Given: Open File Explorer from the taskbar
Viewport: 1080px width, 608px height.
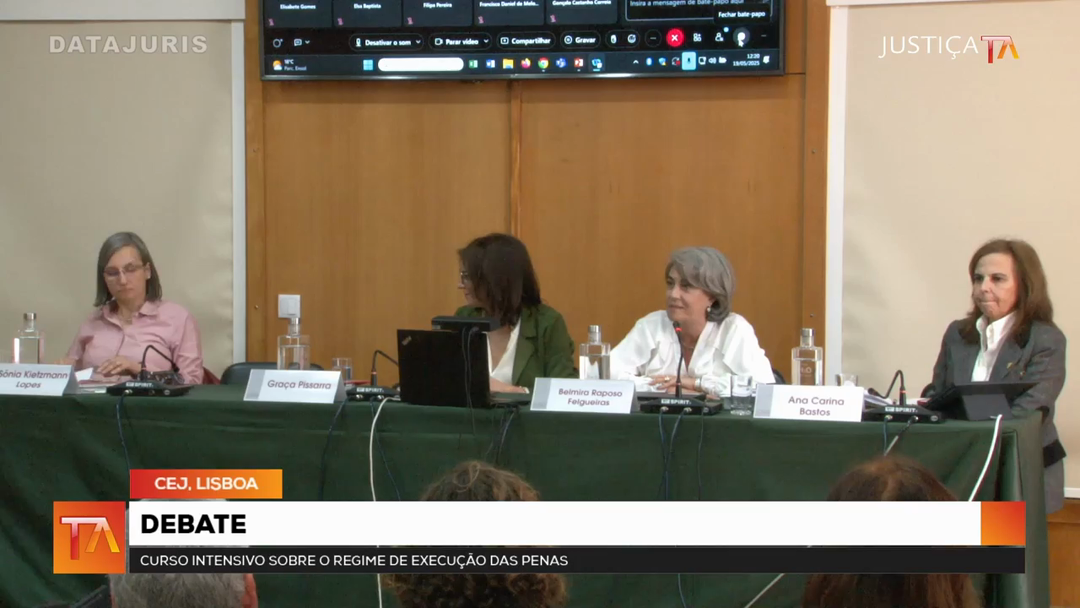Looking at the screenshot, I should 509,64.
